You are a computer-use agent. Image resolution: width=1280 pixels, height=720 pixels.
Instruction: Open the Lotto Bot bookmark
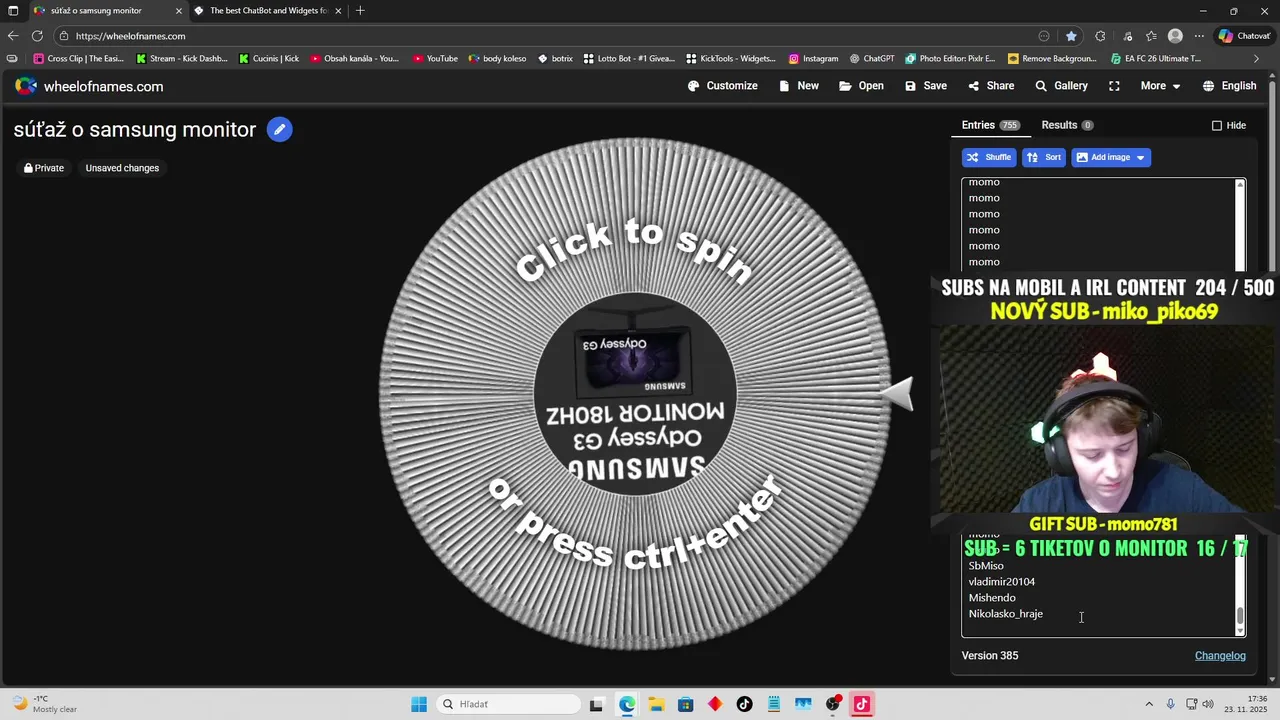(x=630, y=59)
